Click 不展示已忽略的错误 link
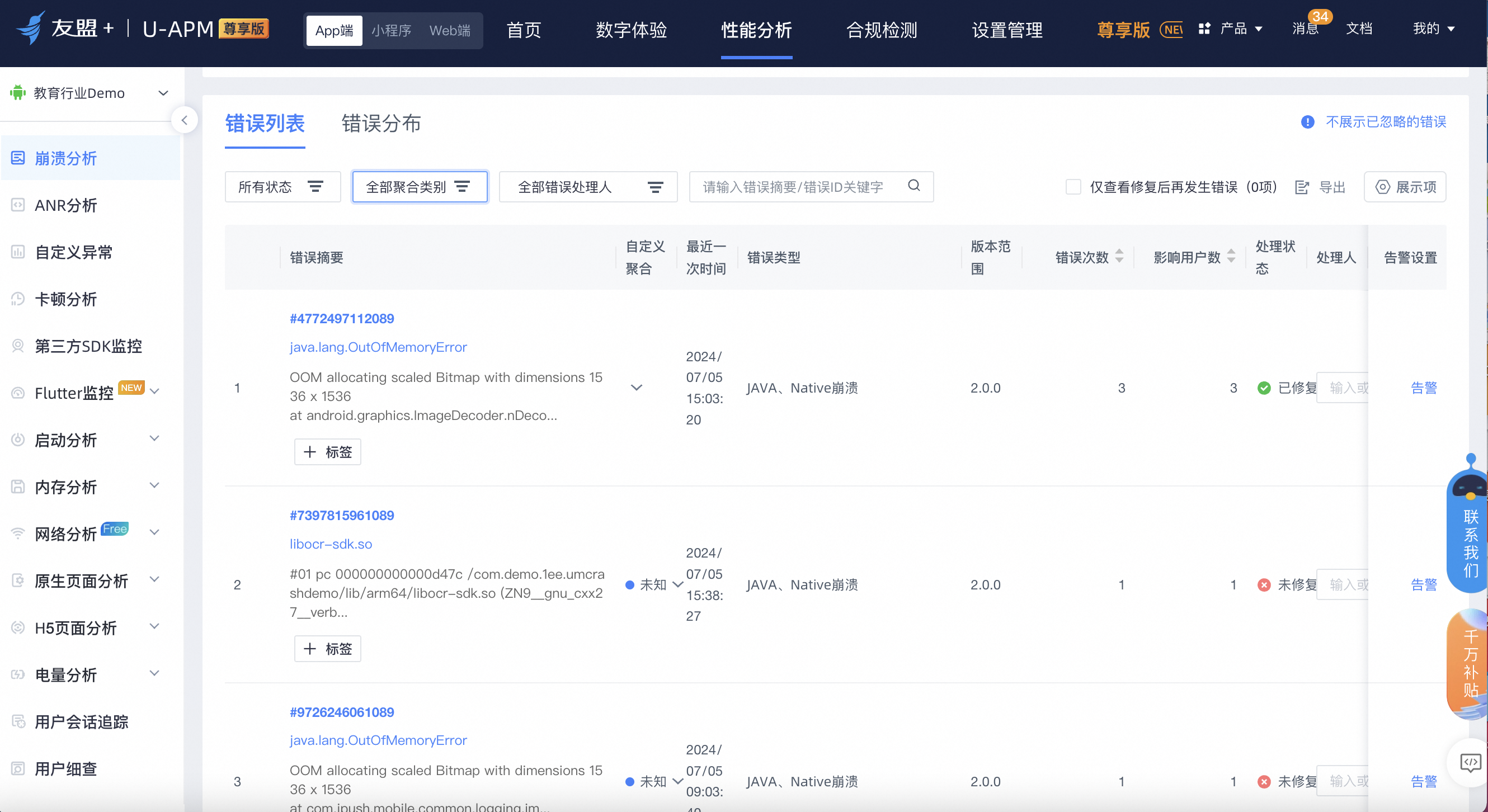The height and width of the screenshot is (812, 1488). 1386,122
